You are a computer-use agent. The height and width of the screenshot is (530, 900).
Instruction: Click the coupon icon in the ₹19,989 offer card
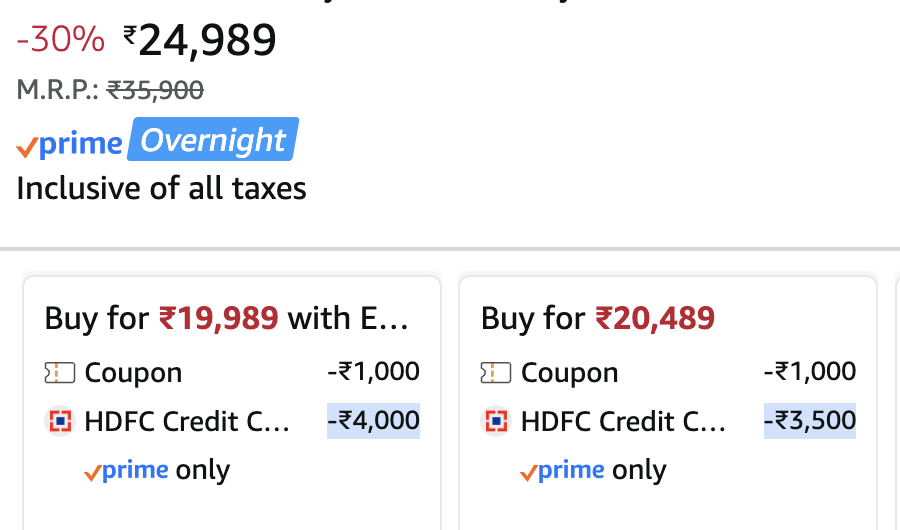click(60, 373)
